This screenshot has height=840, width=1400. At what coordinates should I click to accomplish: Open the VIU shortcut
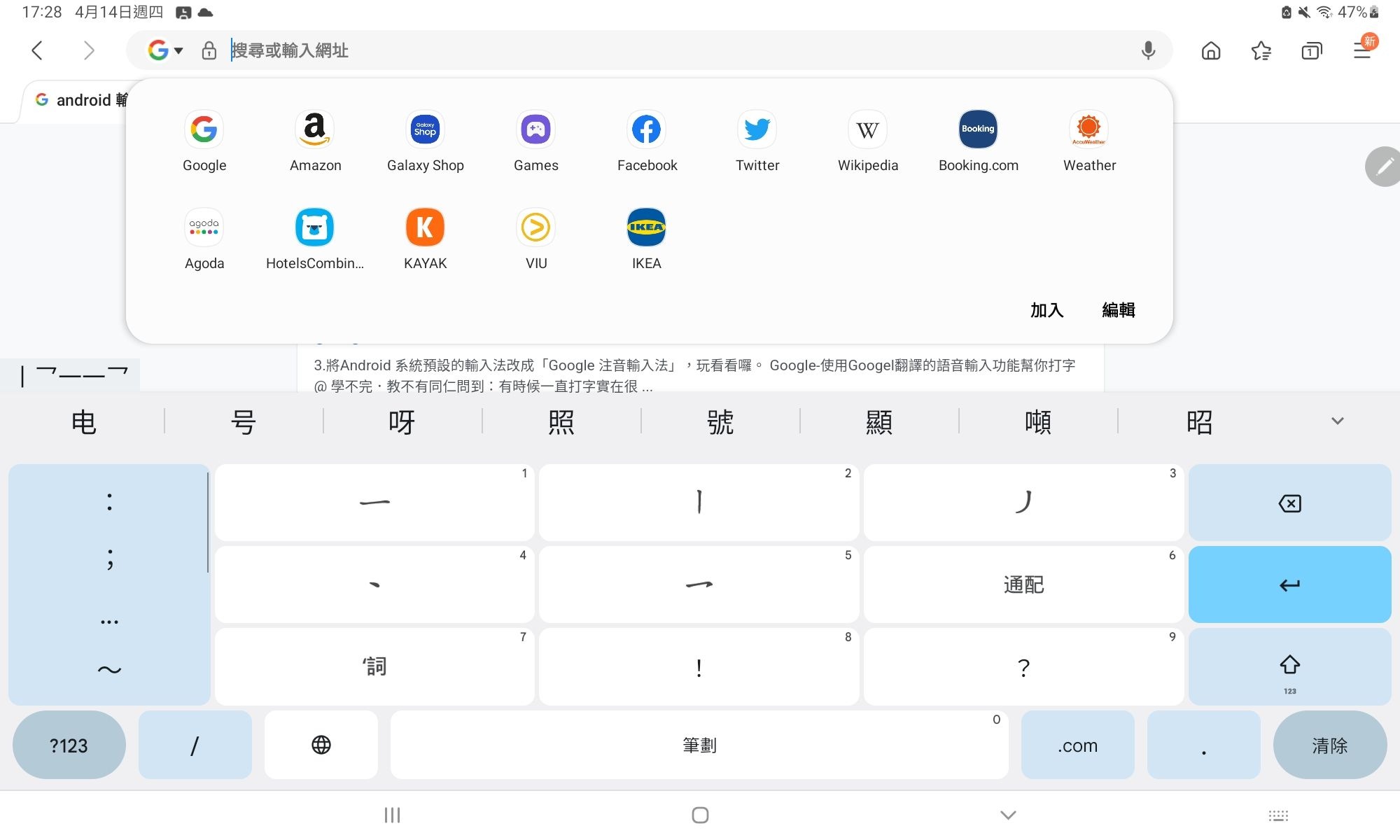tap(535, 239)
